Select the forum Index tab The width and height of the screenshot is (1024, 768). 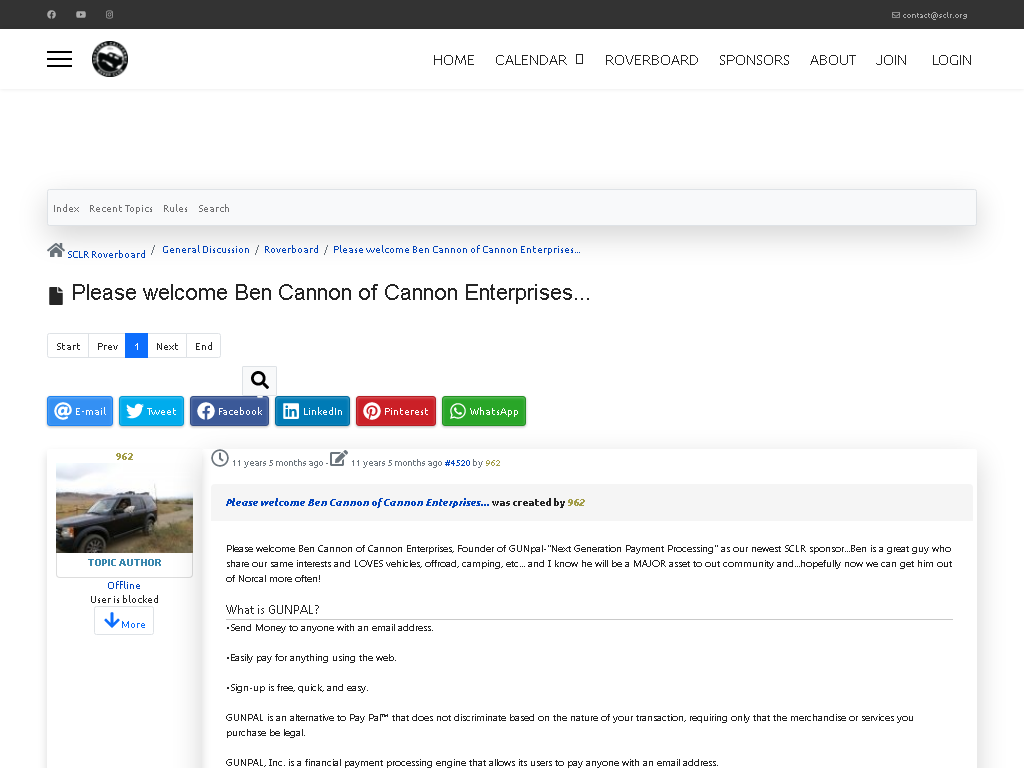tap(66, 208)
